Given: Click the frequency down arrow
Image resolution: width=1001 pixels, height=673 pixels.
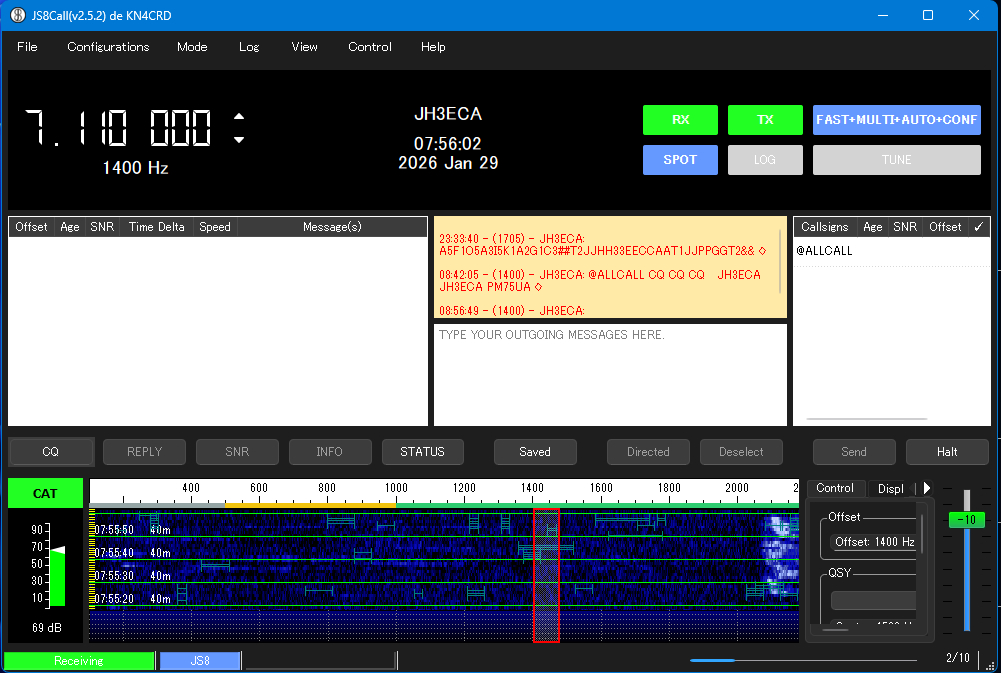Looking at the screenshot, I should point(238,140).
